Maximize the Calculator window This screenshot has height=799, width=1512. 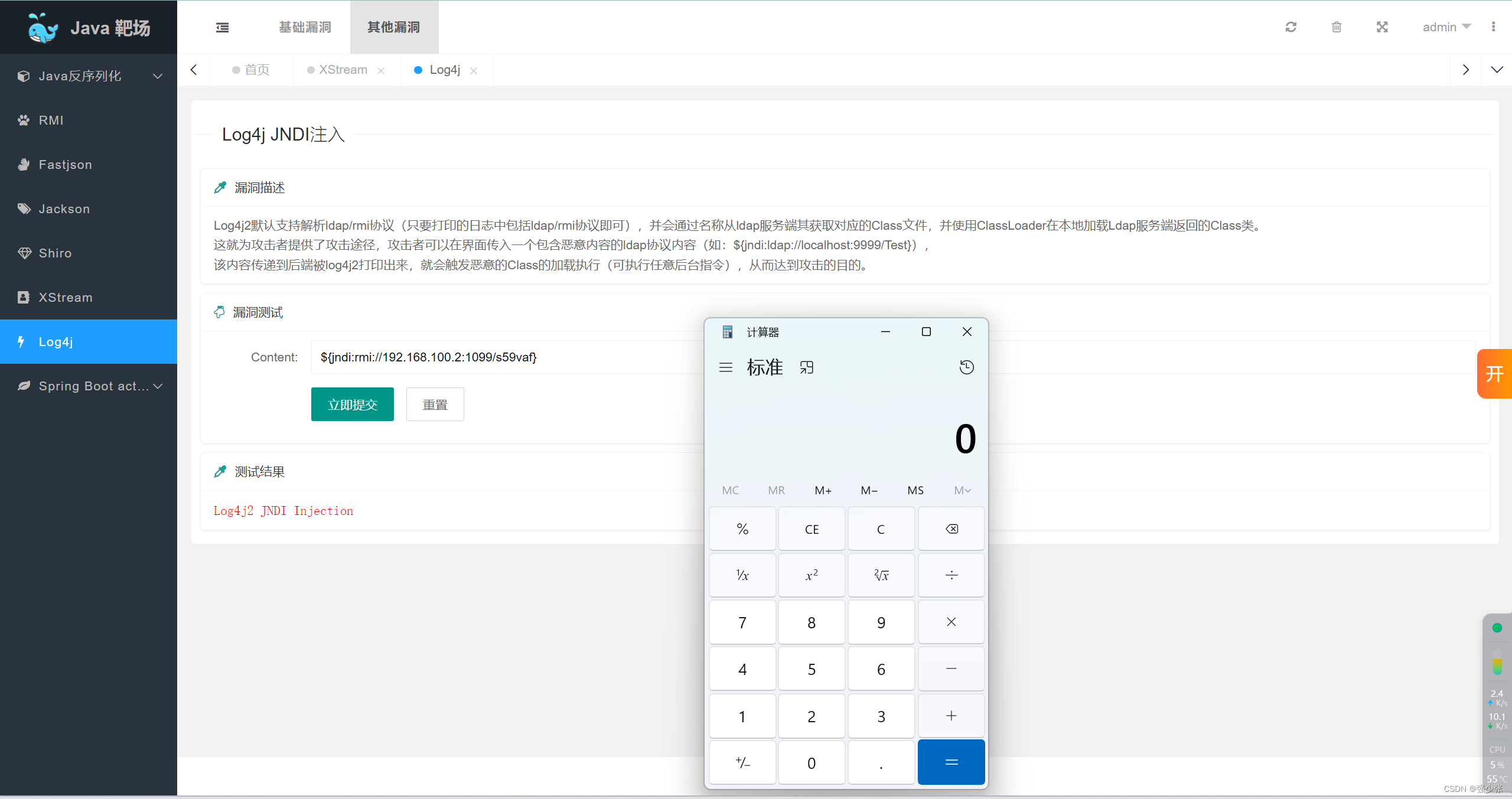point(926,332)
